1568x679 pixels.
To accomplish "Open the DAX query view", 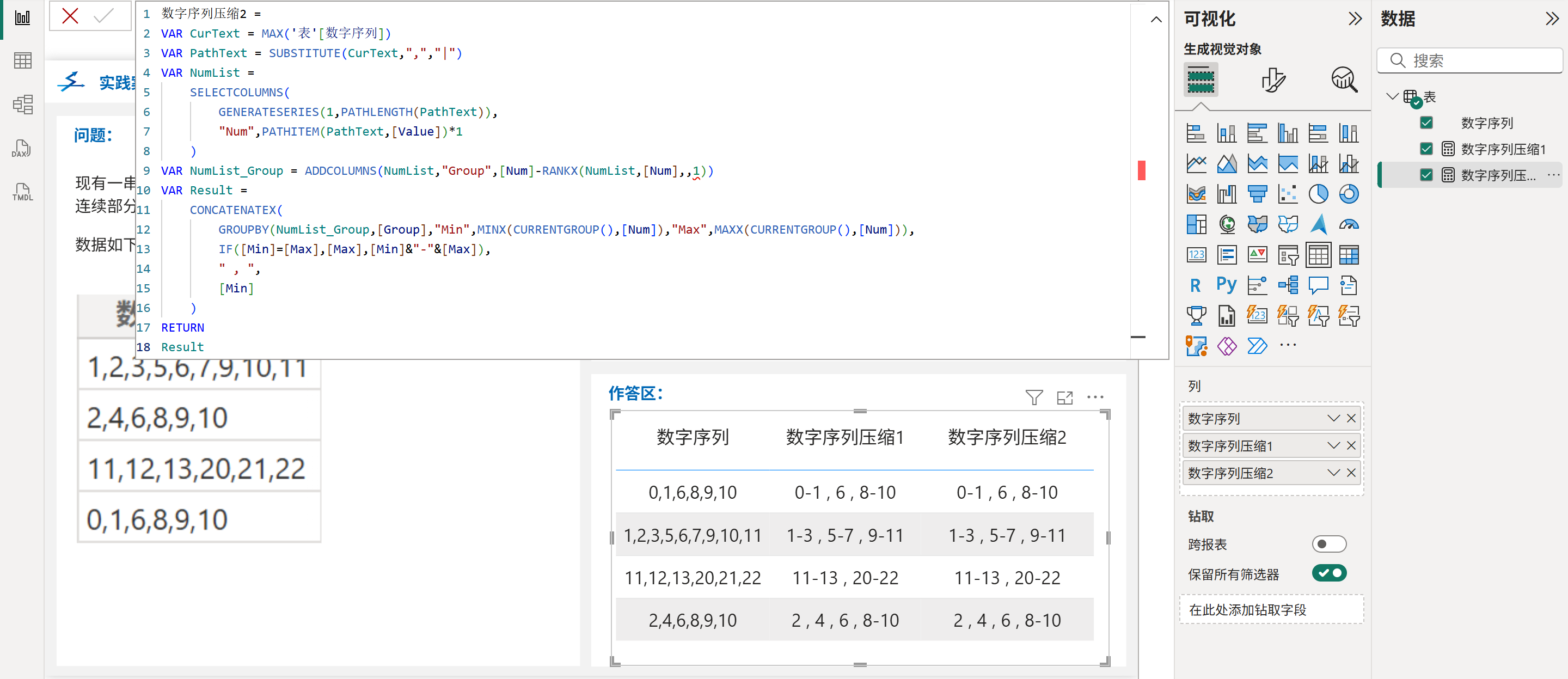I will point(22,148).
